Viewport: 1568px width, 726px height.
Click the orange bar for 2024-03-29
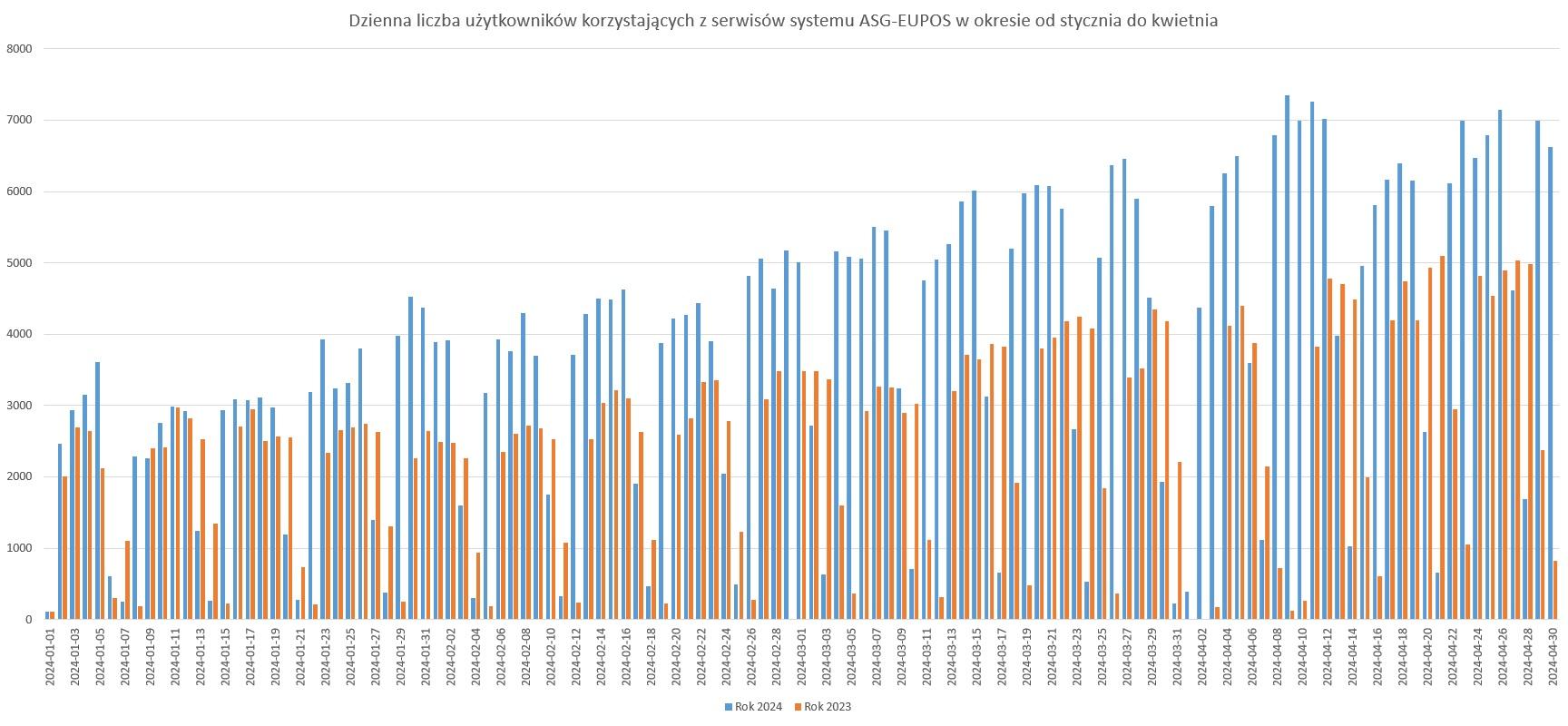[x=1154, y=465]
